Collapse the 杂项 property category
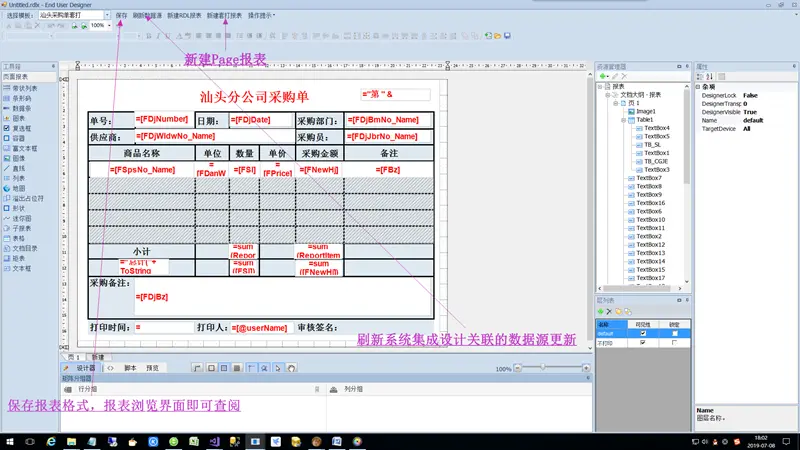Viewport: 800px width, 450px height. click(x=698, y=87)
